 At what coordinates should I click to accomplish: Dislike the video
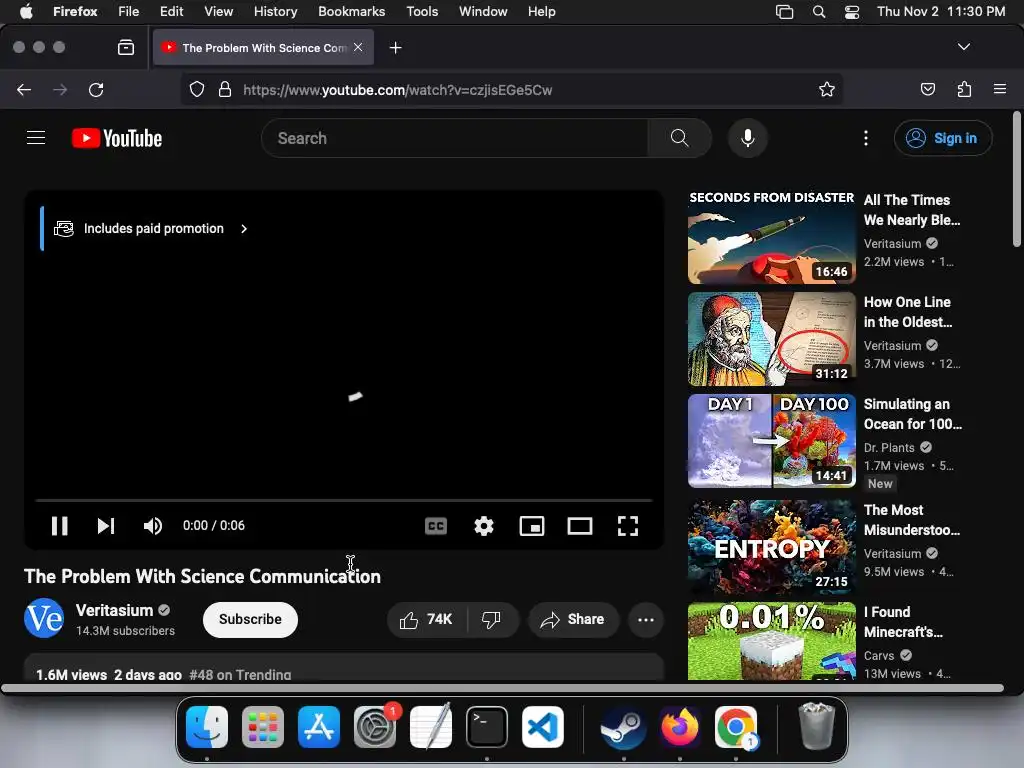(492, 619)
